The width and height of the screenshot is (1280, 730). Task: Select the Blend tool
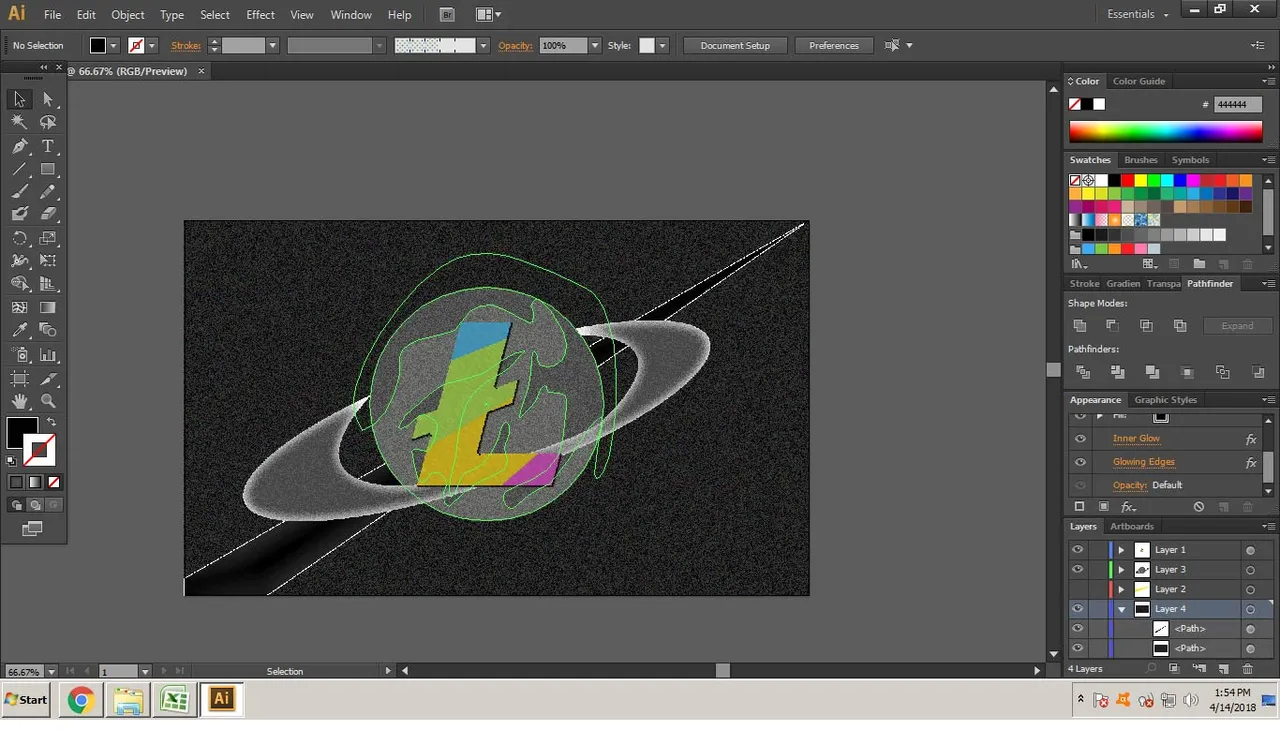pos(48,330)
